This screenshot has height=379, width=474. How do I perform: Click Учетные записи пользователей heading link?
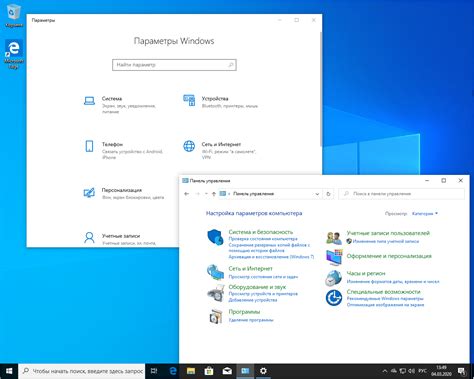pyautogui.click(x=388, y=233)
